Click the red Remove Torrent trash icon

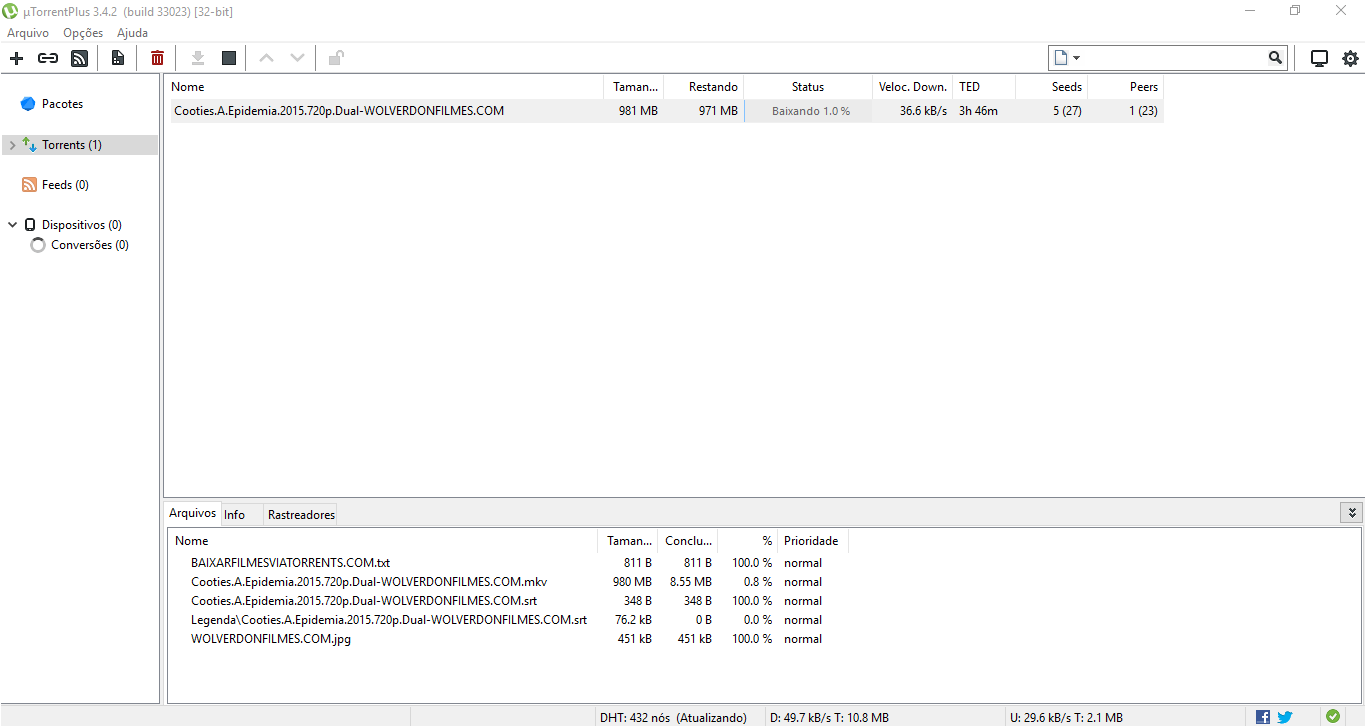coord(157,58)
